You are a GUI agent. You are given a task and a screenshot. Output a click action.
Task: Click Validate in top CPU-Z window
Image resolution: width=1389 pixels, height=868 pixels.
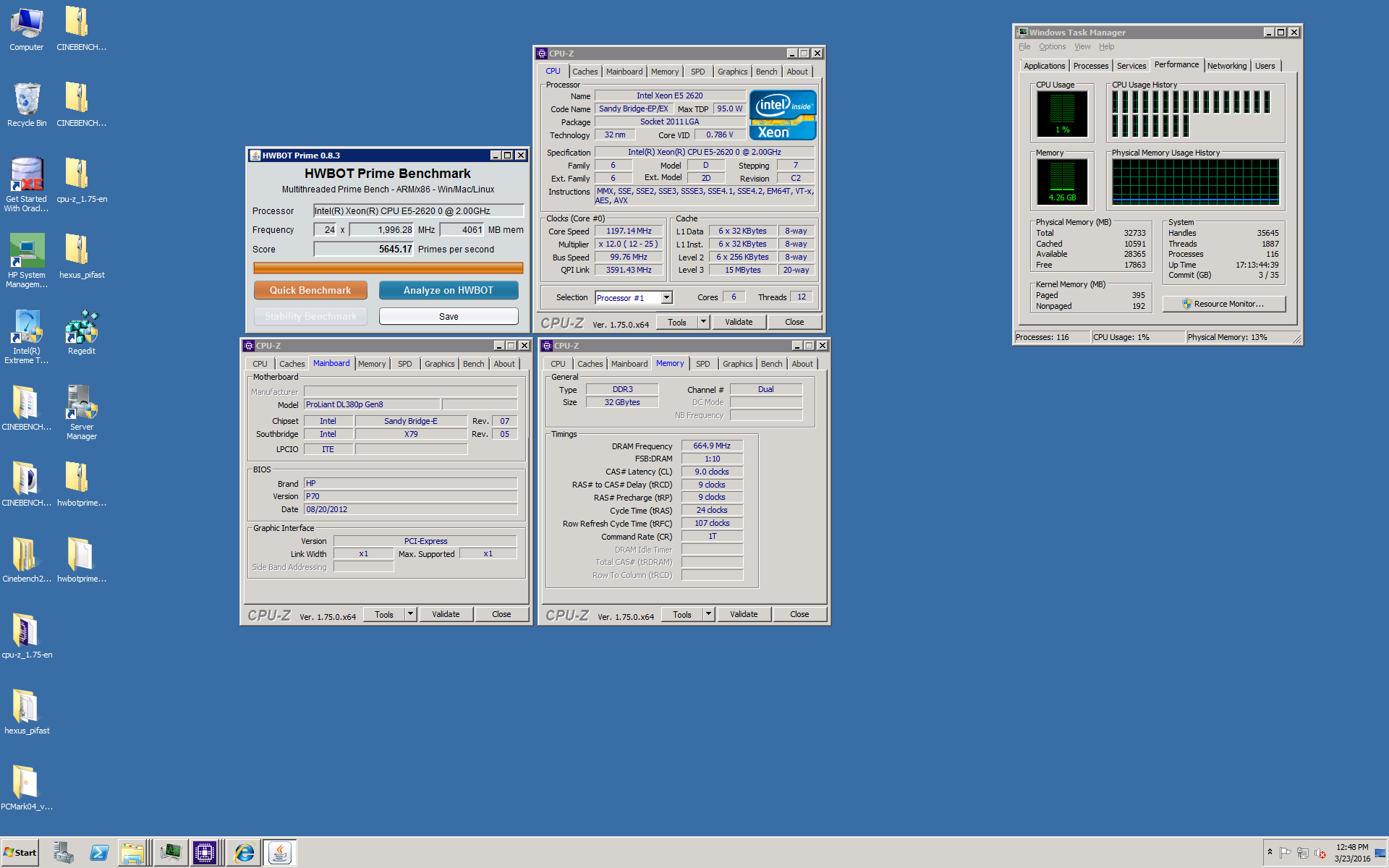pyautogui.click(x=739, y=322)
